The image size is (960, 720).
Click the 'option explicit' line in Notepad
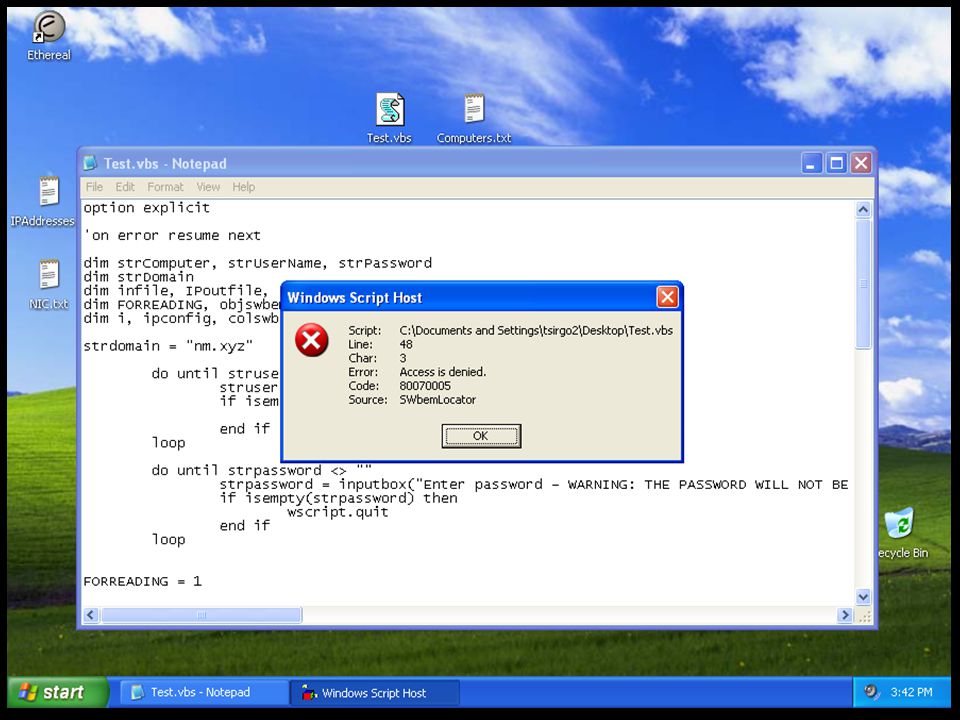pyautogui.click(x=147, y=208)
